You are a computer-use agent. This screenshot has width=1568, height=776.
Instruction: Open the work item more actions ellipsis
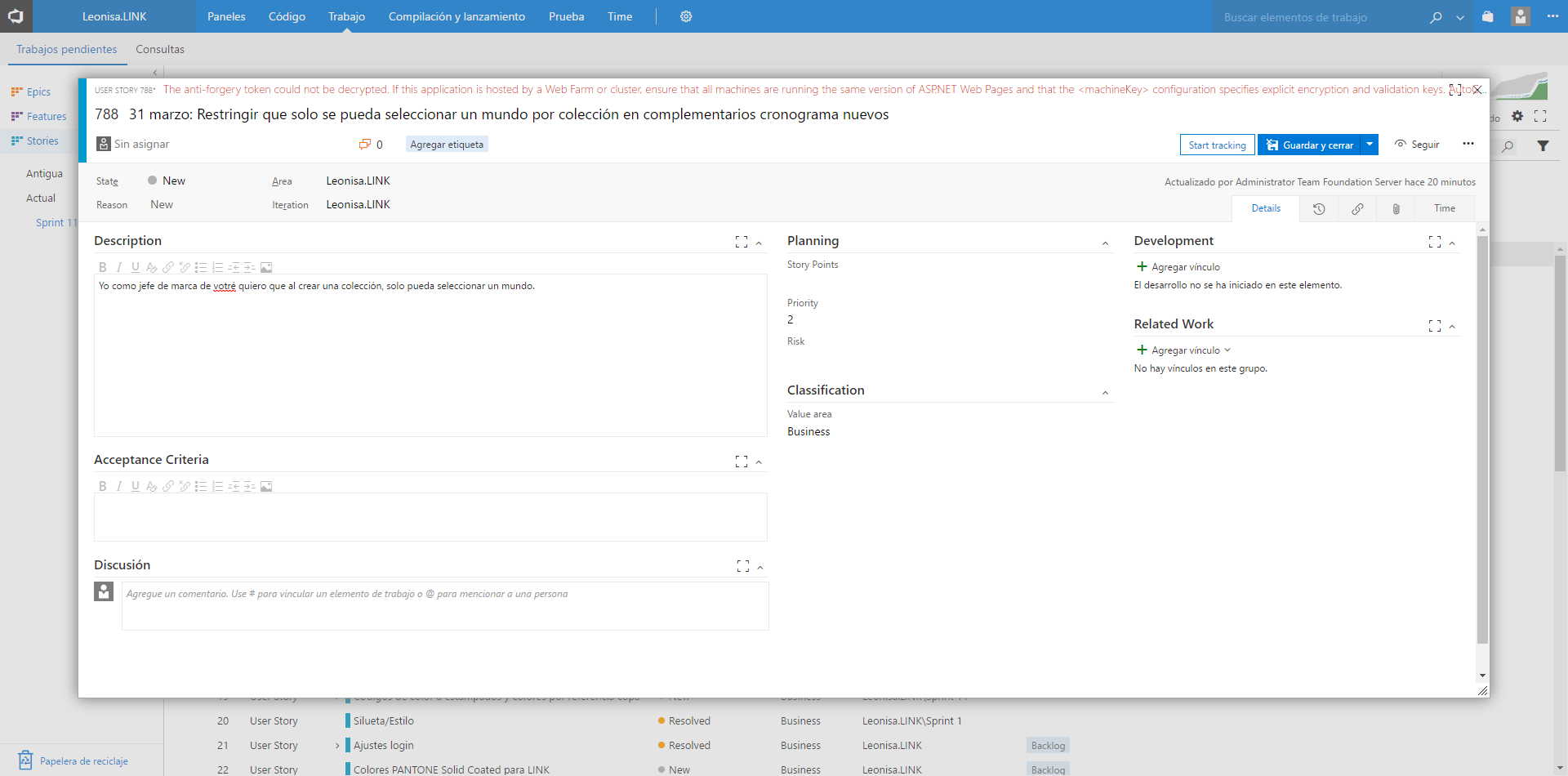[1468, 144]
